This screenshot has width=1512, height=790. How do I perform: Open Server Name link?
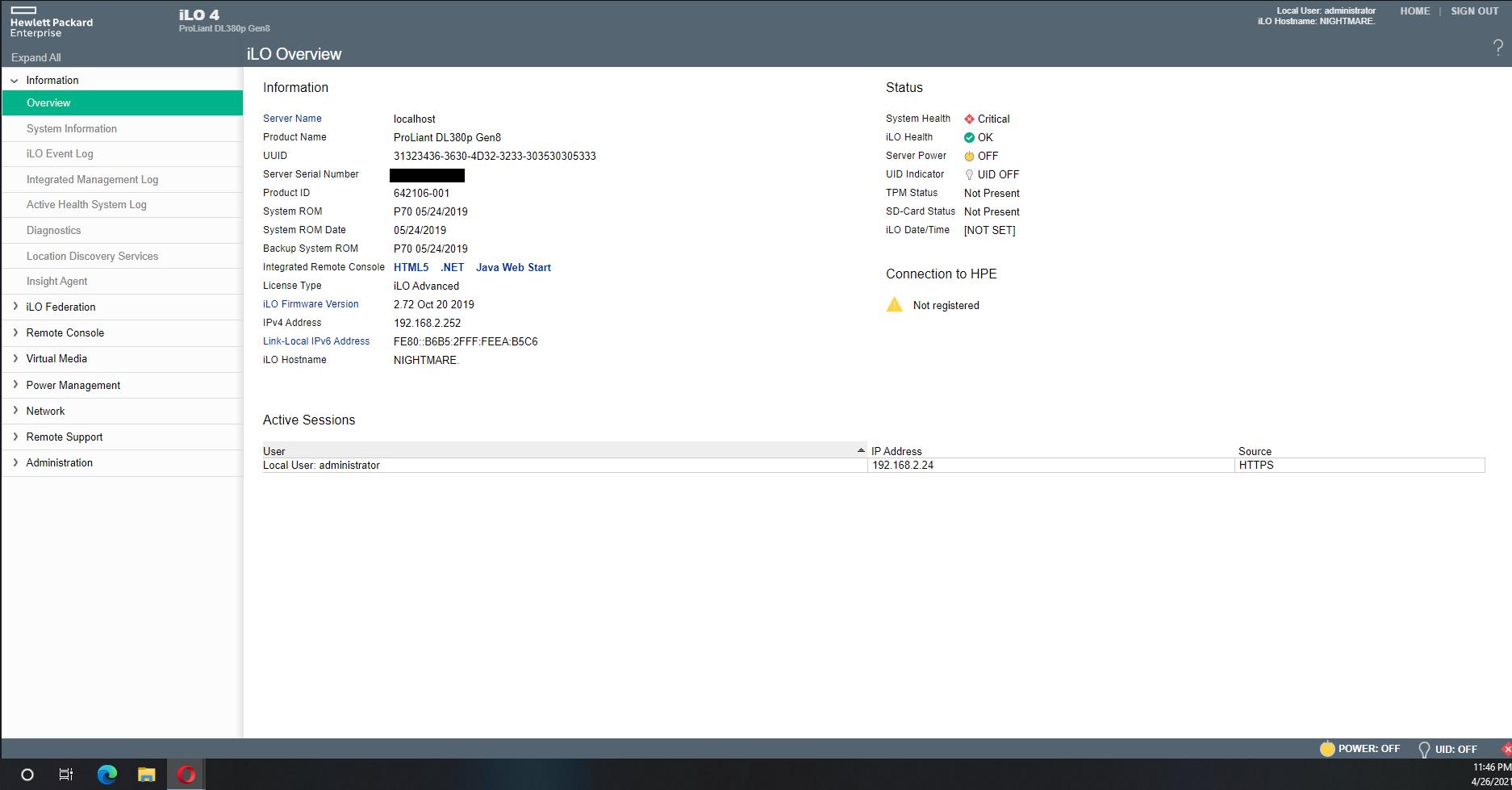tap(292, 119)
